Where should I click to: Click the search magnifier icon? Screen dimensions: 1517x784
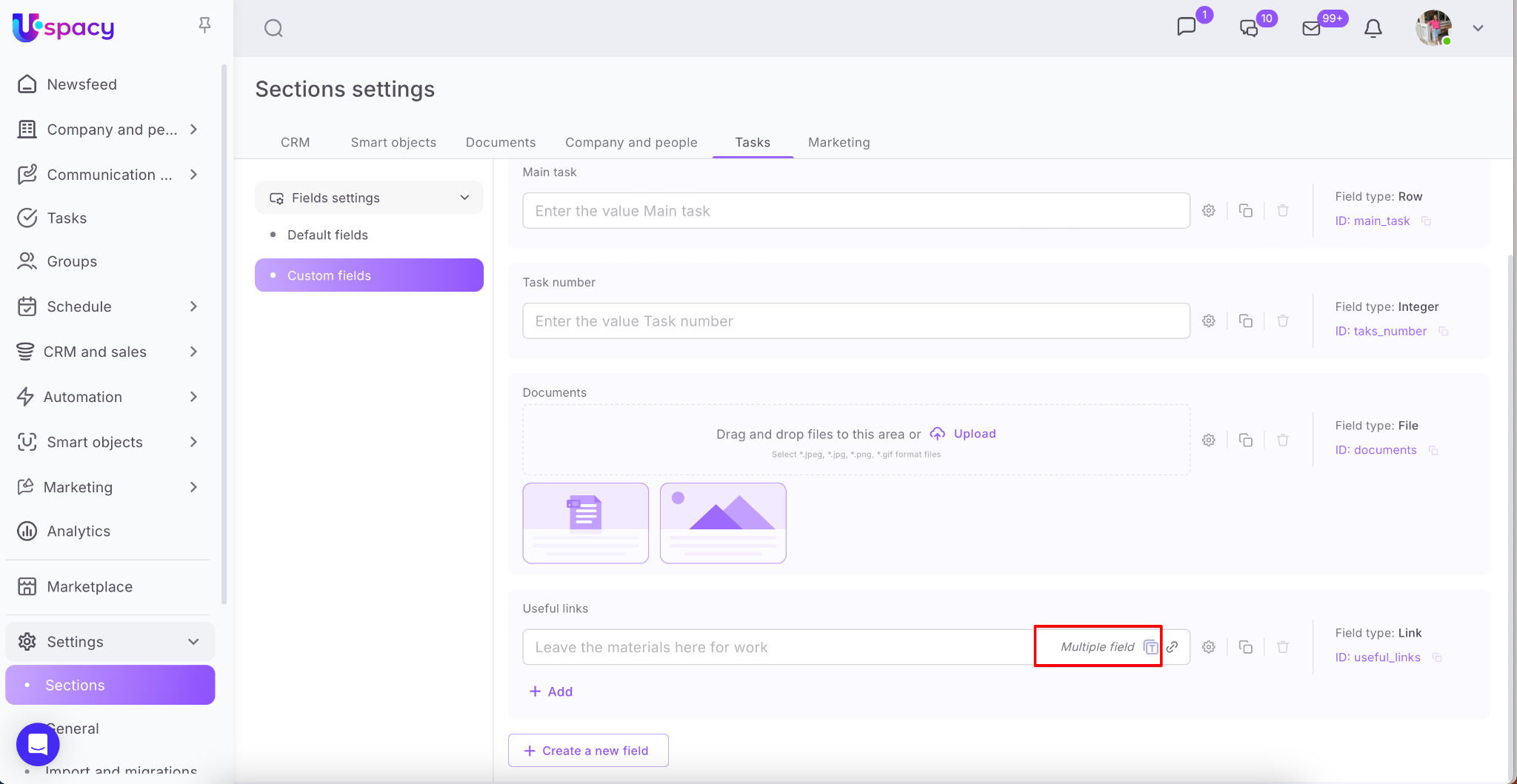[273, 28]
